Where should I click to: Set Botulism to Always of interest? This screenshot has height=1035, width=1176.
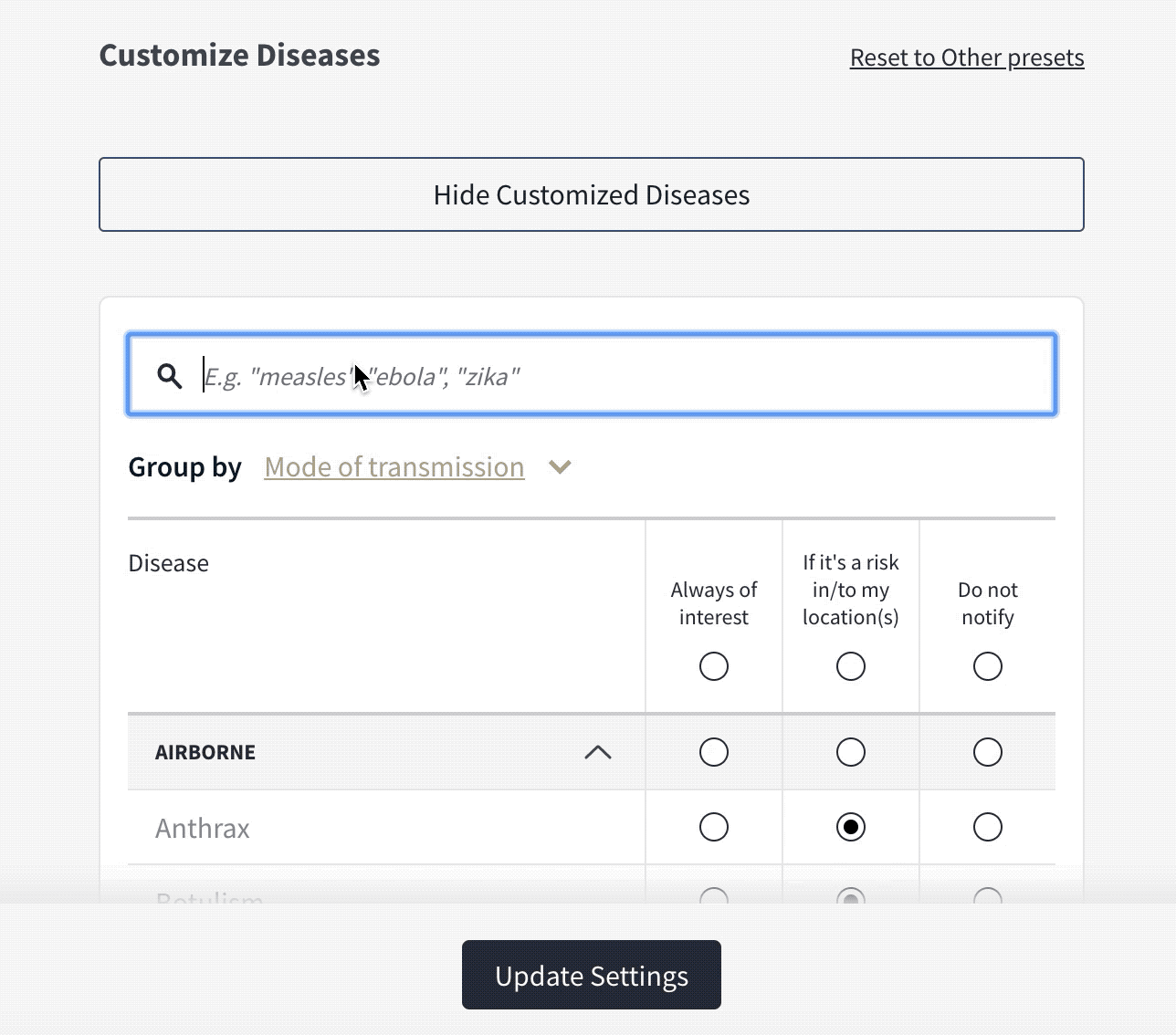coord(714,897)
